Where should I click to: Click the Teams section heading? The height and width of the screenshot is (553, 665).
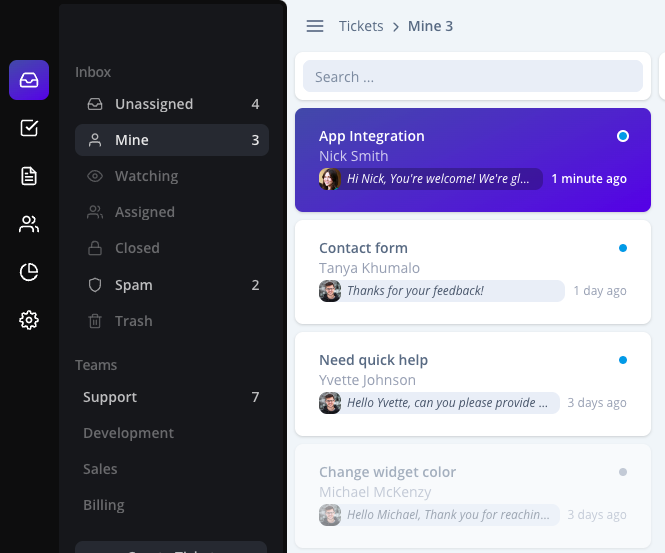point(96,365)
